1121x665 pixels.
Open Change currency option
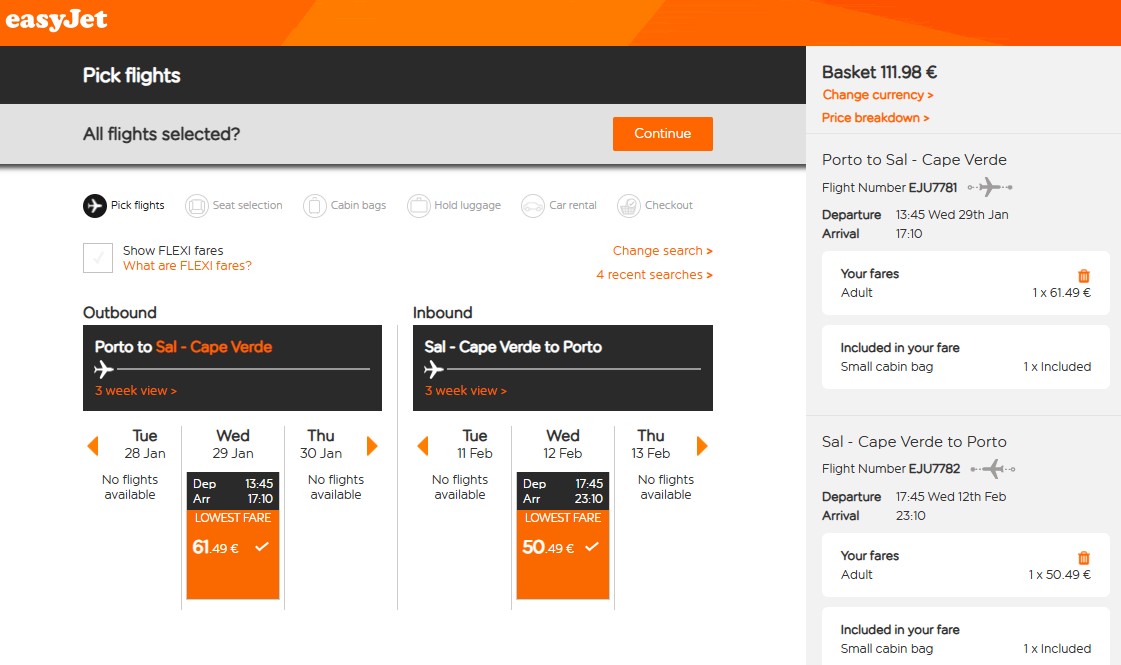[878, 95]
